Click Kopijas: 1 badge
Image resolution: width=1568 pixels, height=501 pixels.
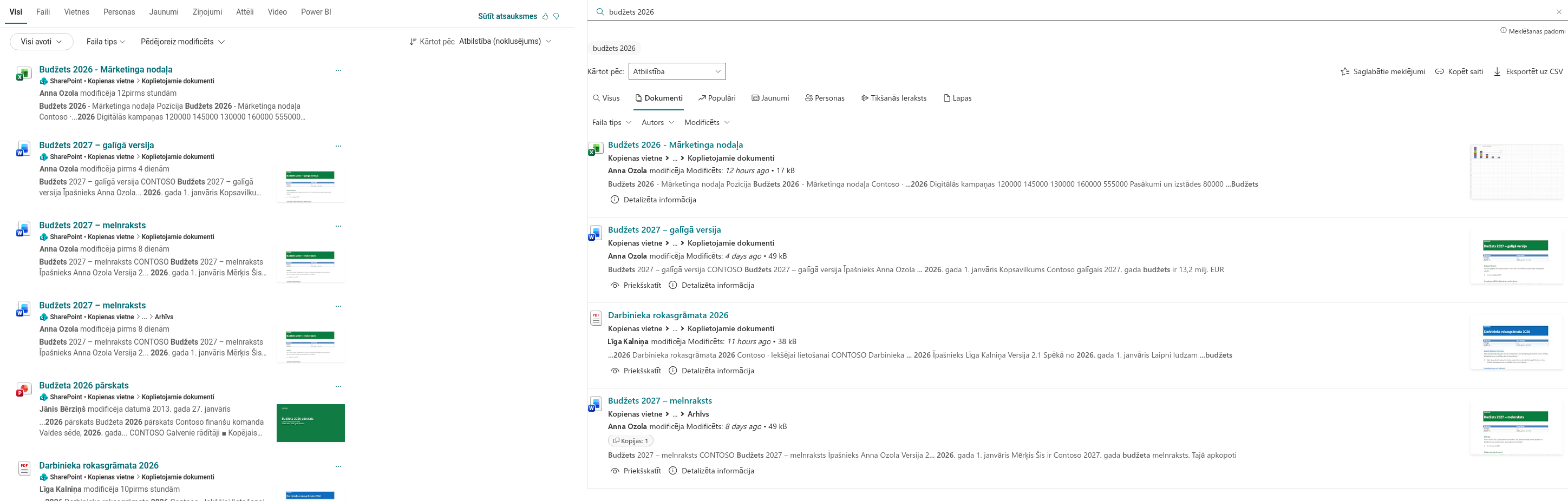(631, 441)
